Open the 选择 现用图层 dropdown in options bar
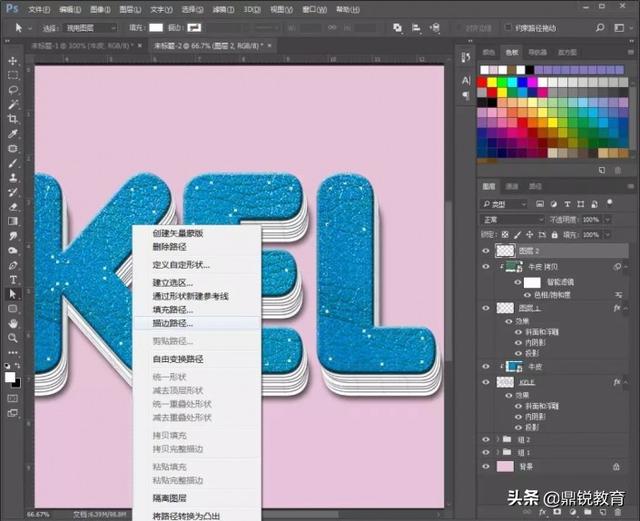Screen dimensions: 640x521 click(91, 28)
